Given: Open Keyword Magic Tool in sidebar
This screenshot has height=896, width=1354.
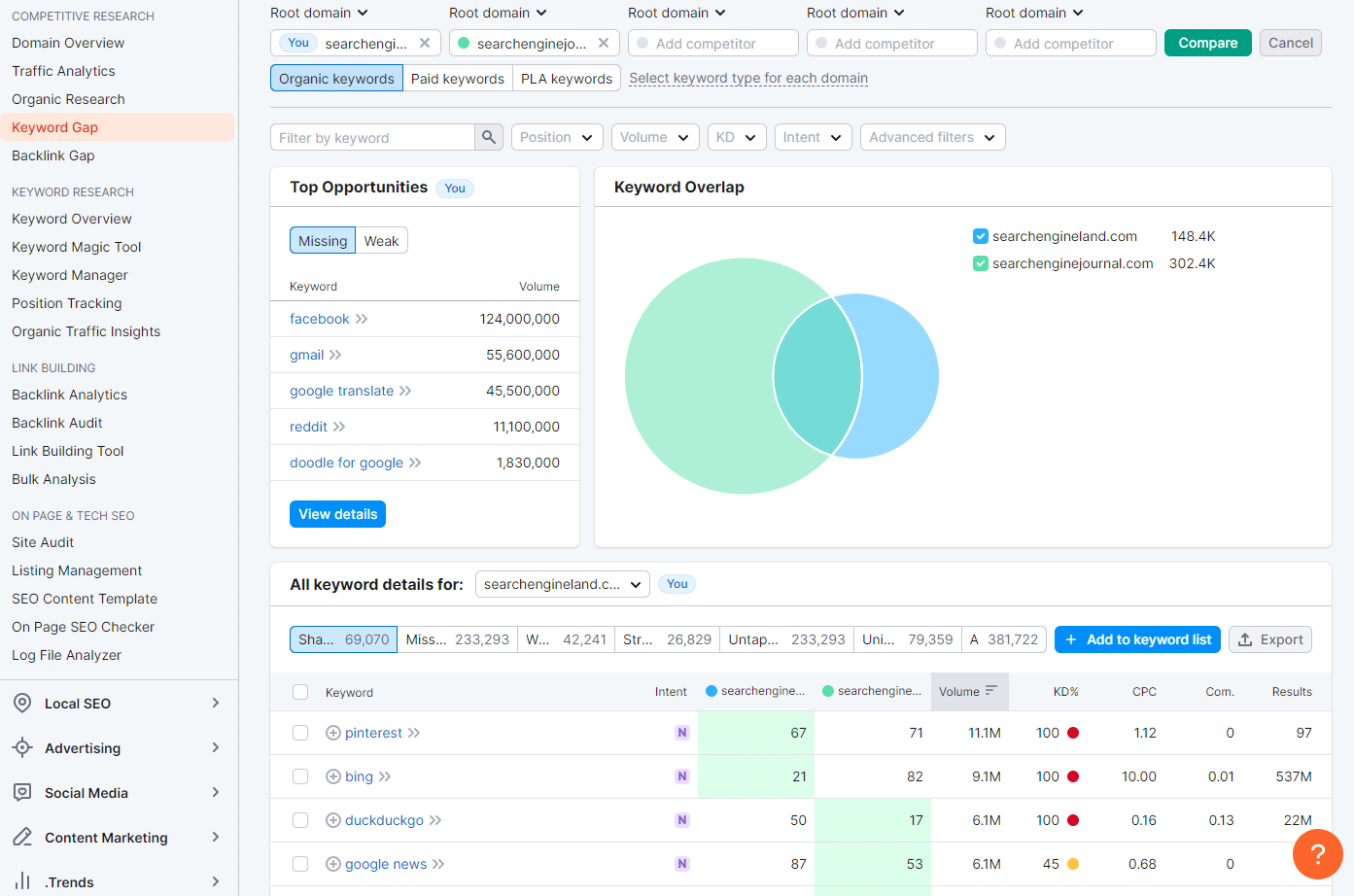Looking at the screenshot, I should (x=77, y=247).
